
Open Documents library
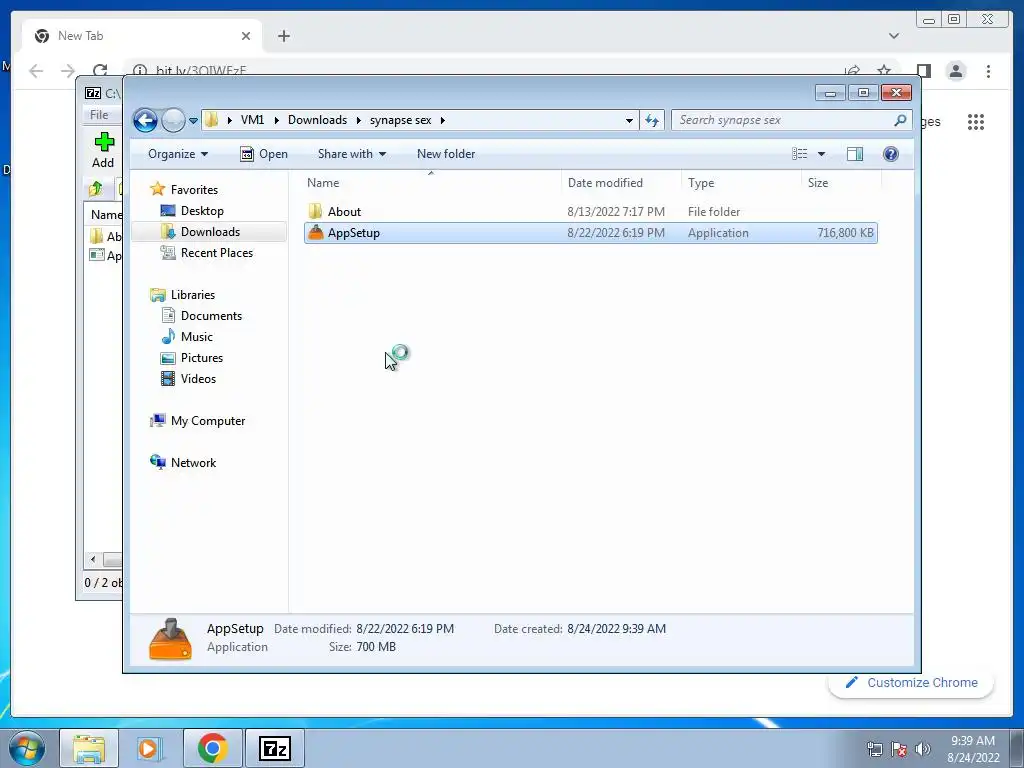[211, 316]
